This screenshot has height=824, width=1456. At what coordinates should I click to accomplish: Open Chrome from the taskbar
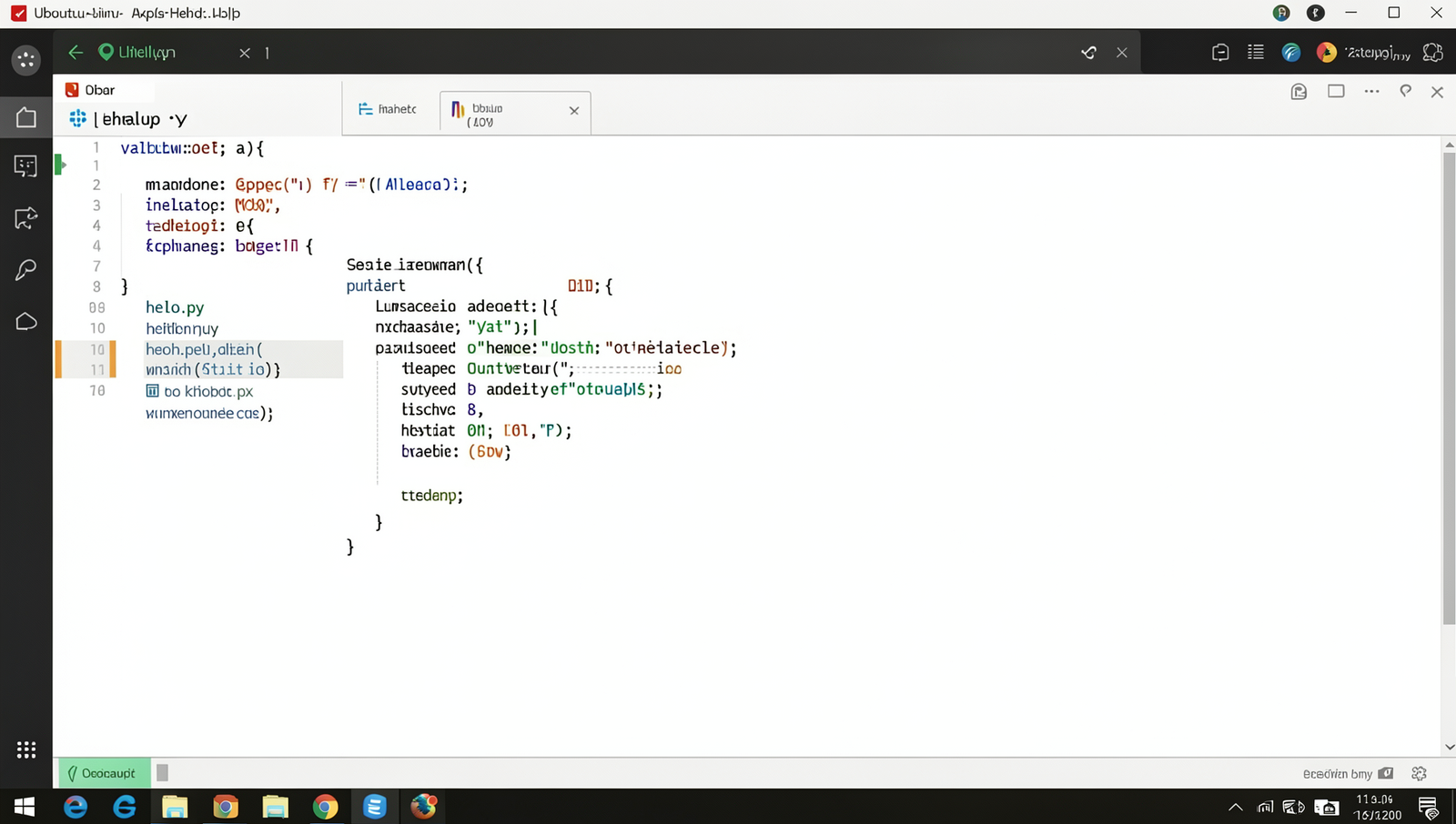(325, 807)
